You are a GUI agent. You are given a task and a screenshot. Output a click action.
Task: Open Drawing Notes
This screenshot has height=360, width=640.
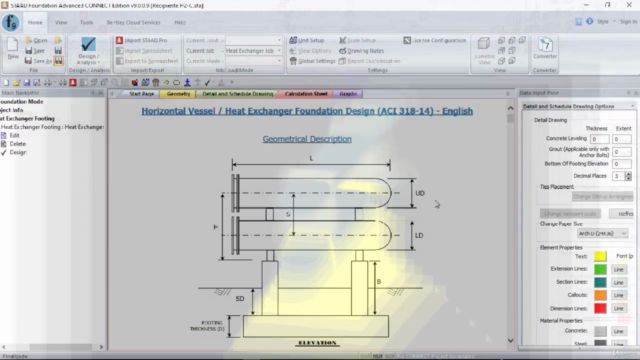click(x=361, y=51)
